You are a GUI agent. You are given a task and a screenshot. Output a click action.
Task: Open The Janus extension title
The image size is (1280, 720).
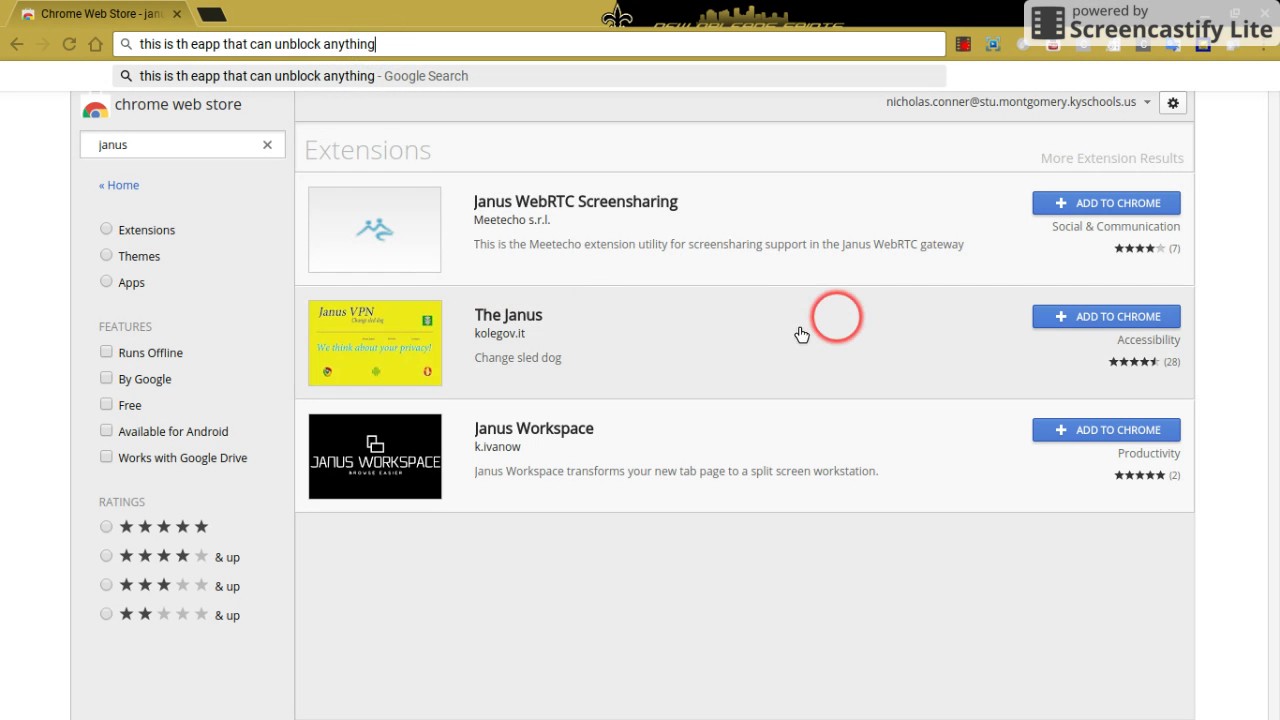508,315
